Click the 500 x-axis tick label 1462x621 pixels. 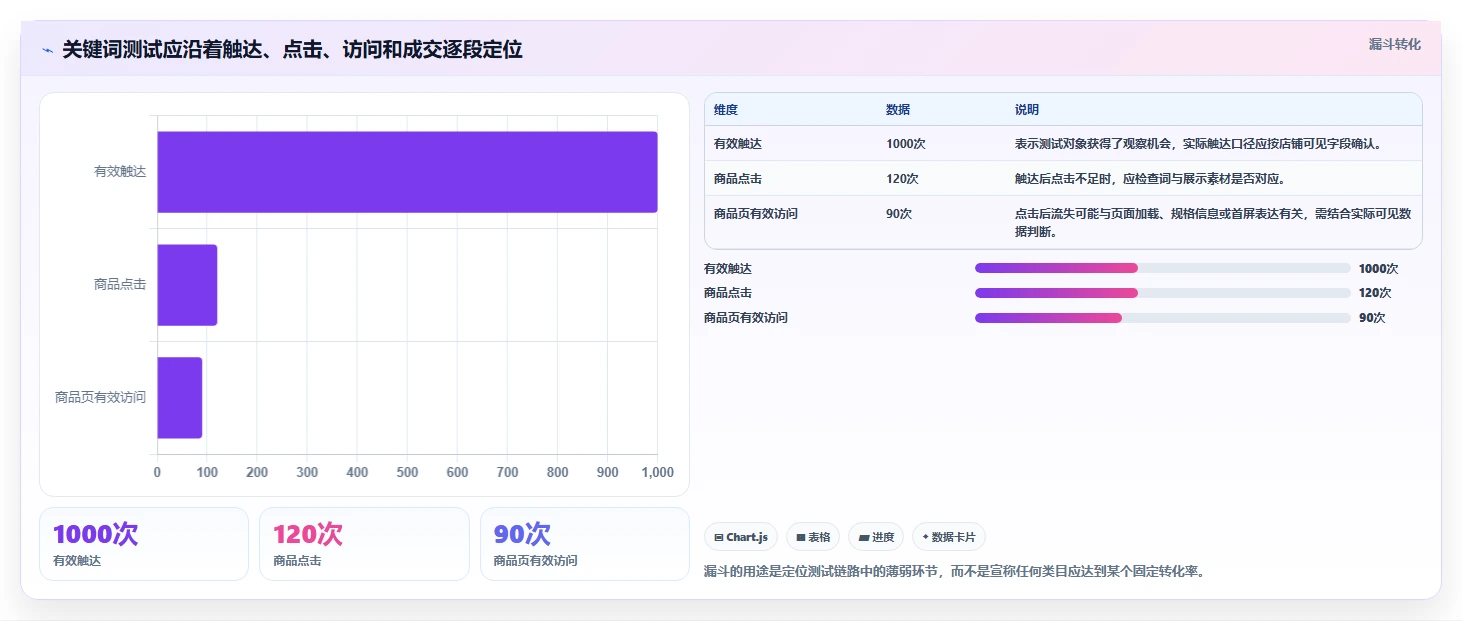[407, 472]
